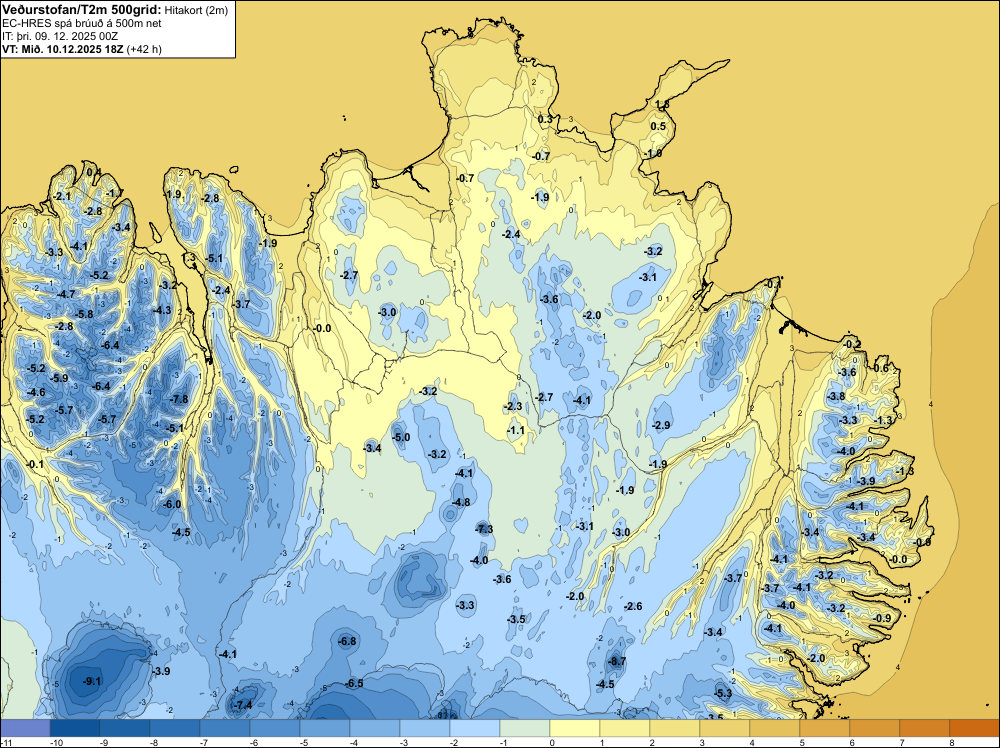The image size is (1000, 748).
Task: Select the darkest orange swatch right of 8
Action: 974,728
